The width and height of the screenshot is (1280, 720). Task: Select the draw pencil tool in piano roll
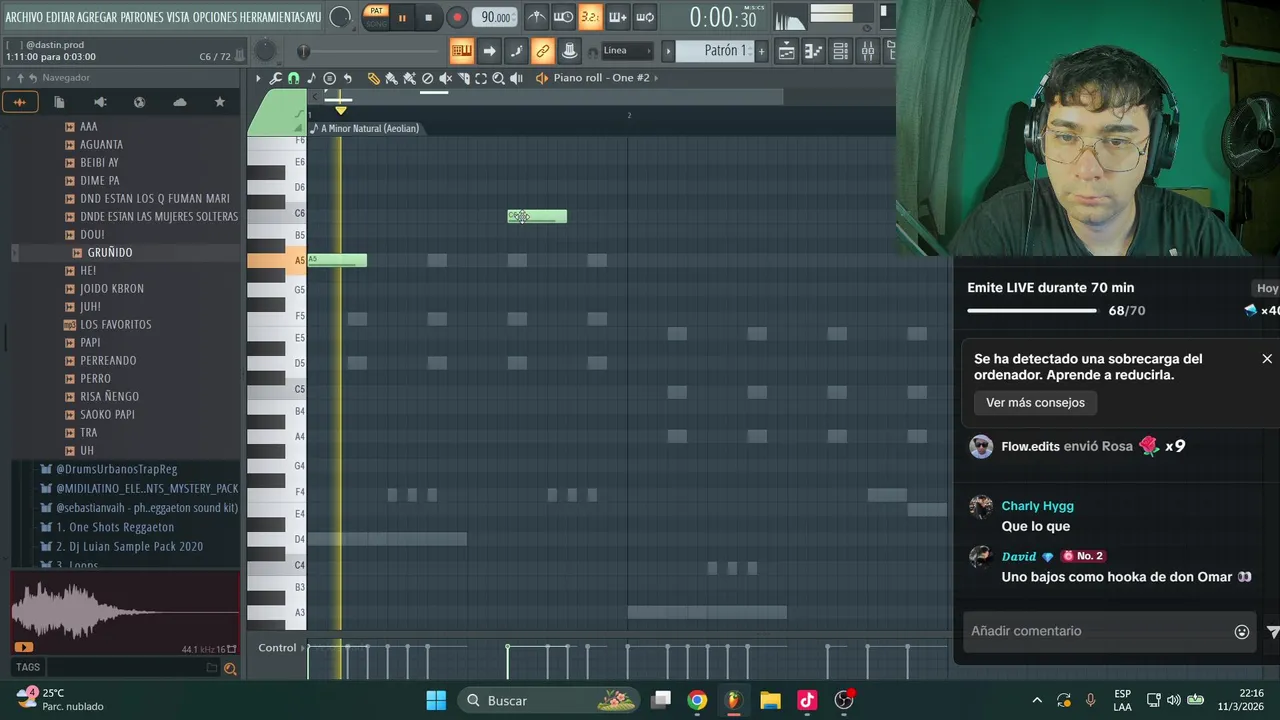tap(373, 78)
